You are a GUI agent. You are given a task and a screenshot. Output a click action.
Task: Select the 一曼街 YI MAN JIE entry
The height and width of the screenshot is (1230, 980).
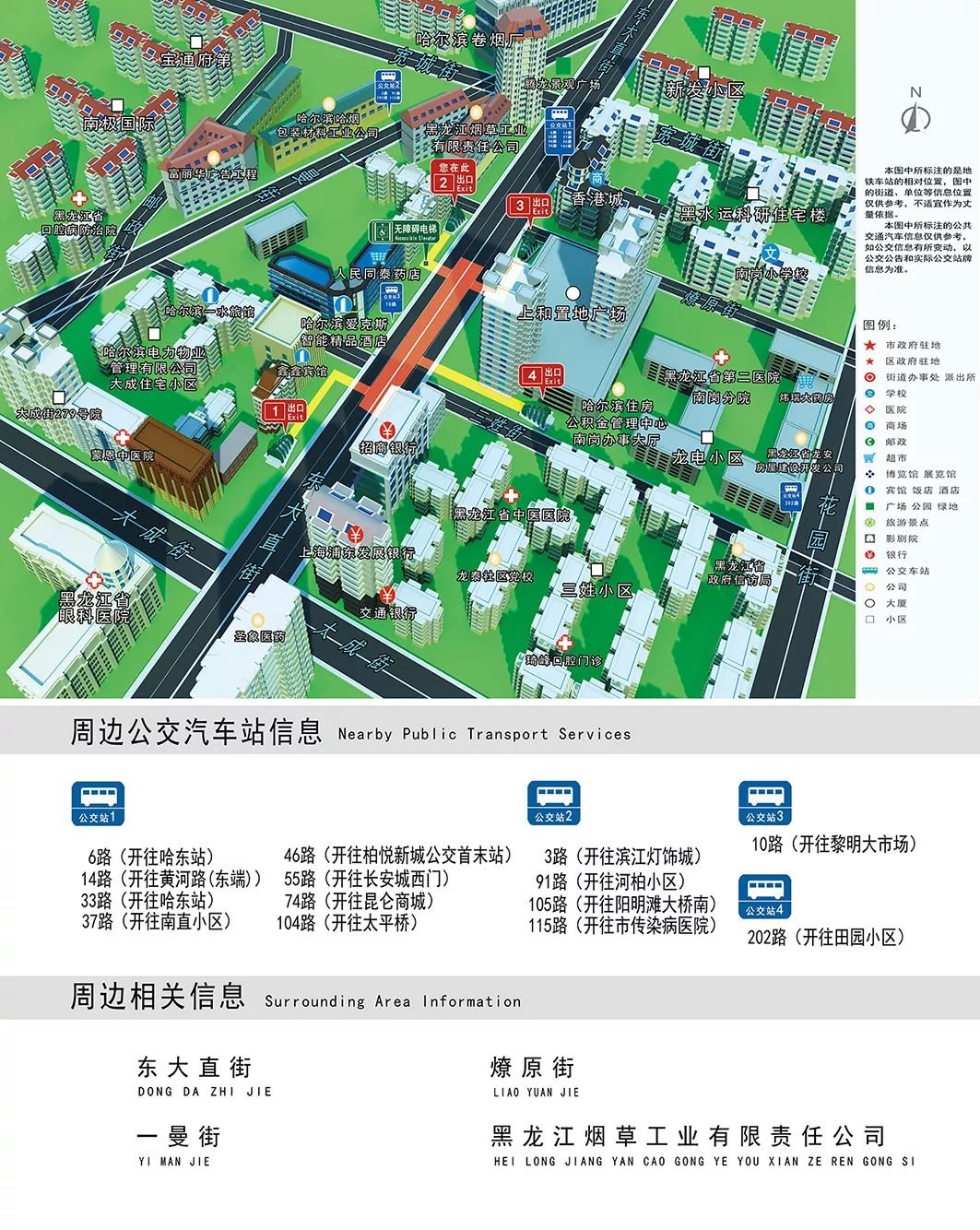(178, 1137)
